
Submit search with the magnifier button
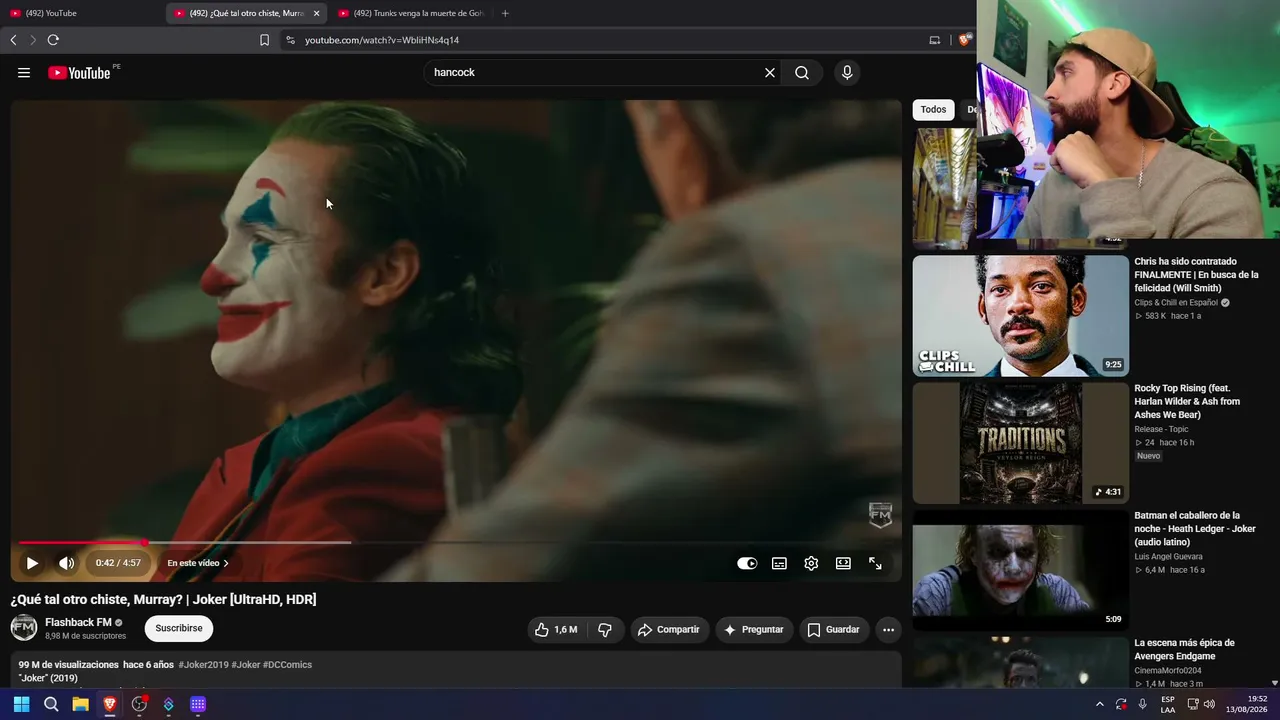(x=802, y=73)
